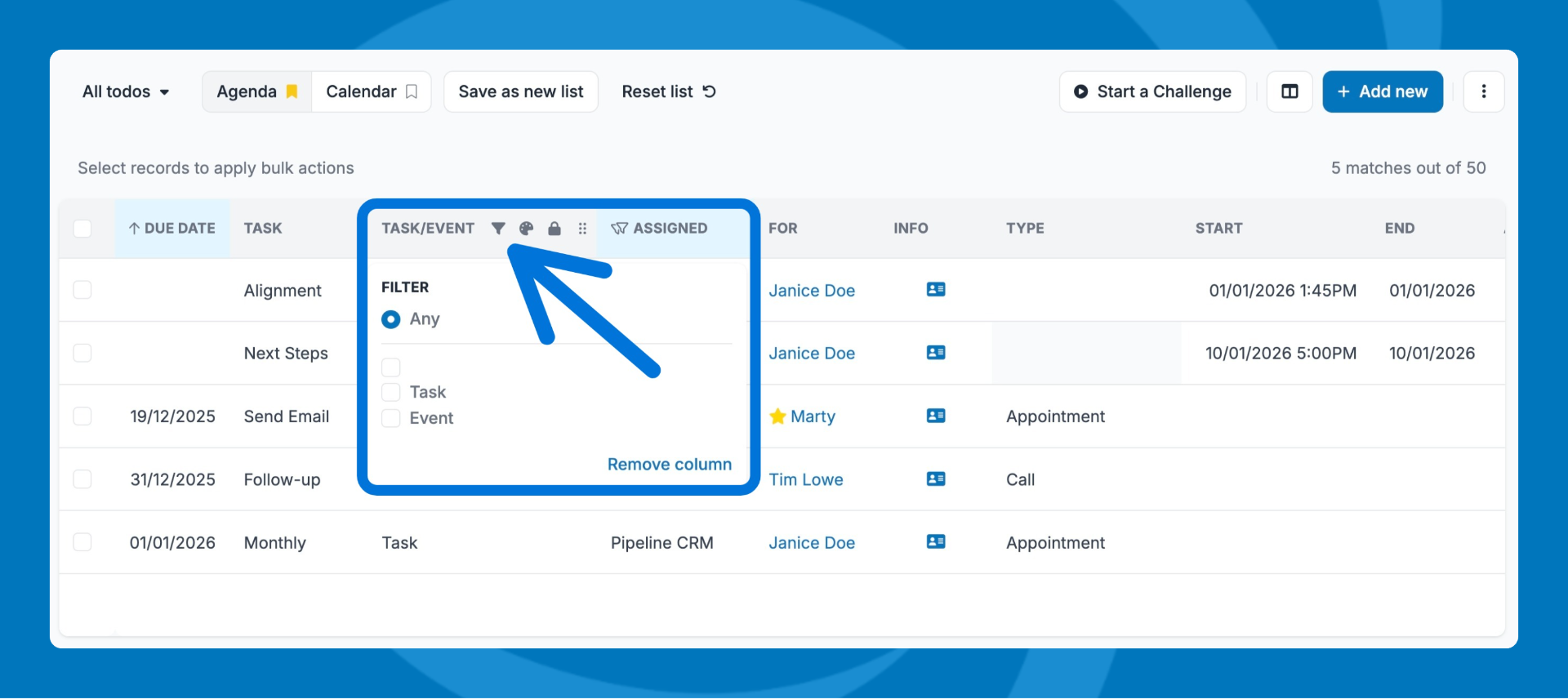Select the Any filter radio button
The image size is (1568, 699).
[391, 319]
